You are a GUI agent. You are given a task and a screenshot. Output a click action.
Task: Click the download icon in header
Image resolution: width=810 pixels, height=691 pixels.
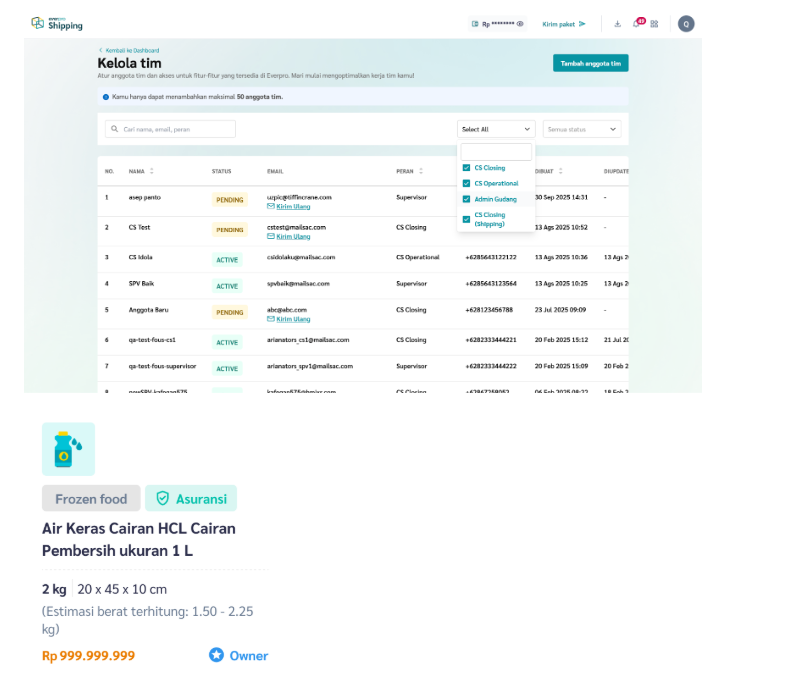617,24
